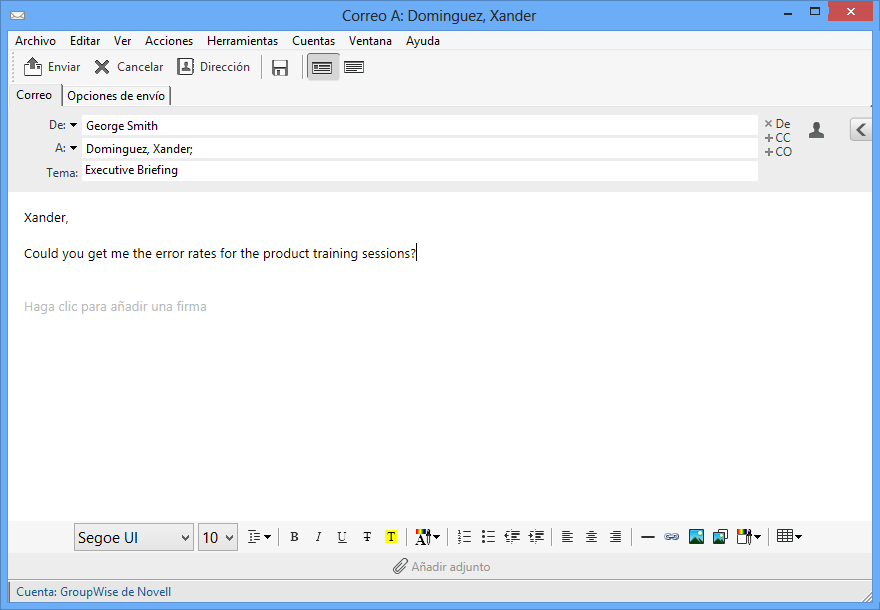Screen dimensions: 880x610
Task: Toggle bold formatting
Action: tap(294, 537)
